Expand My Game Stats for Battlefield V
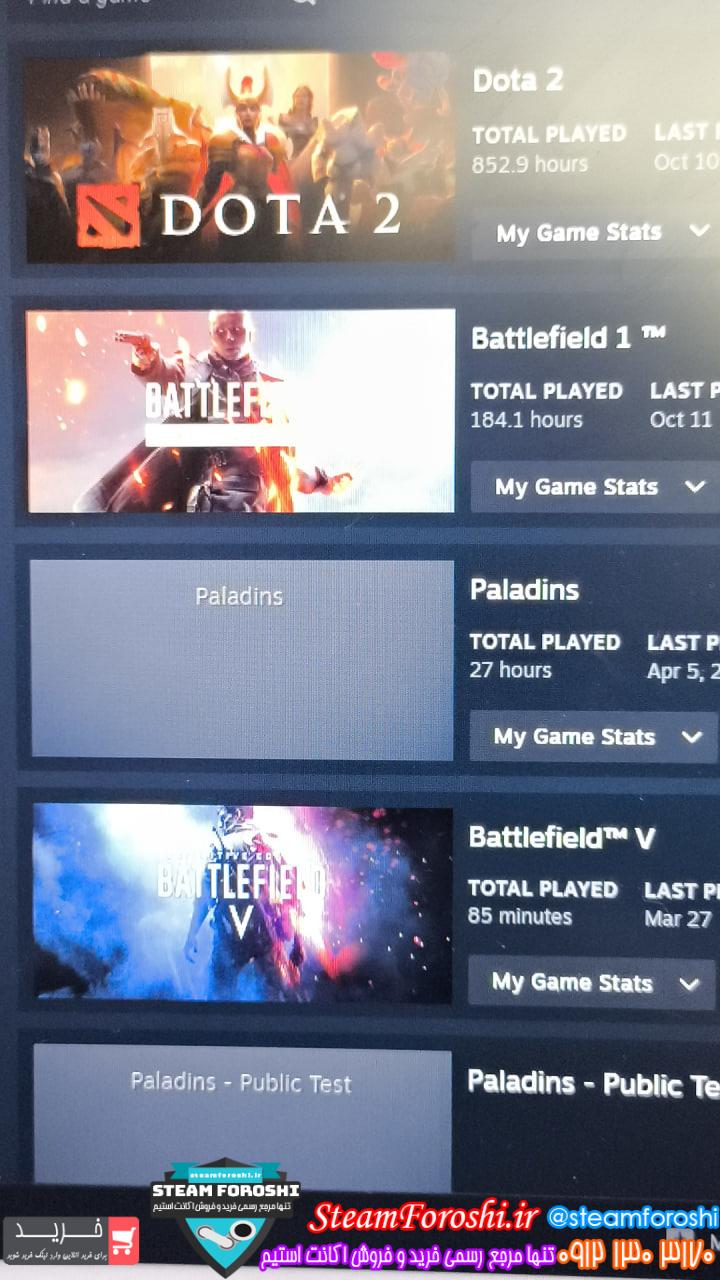This screenshot has height=1280, width=720. (592, 983)
